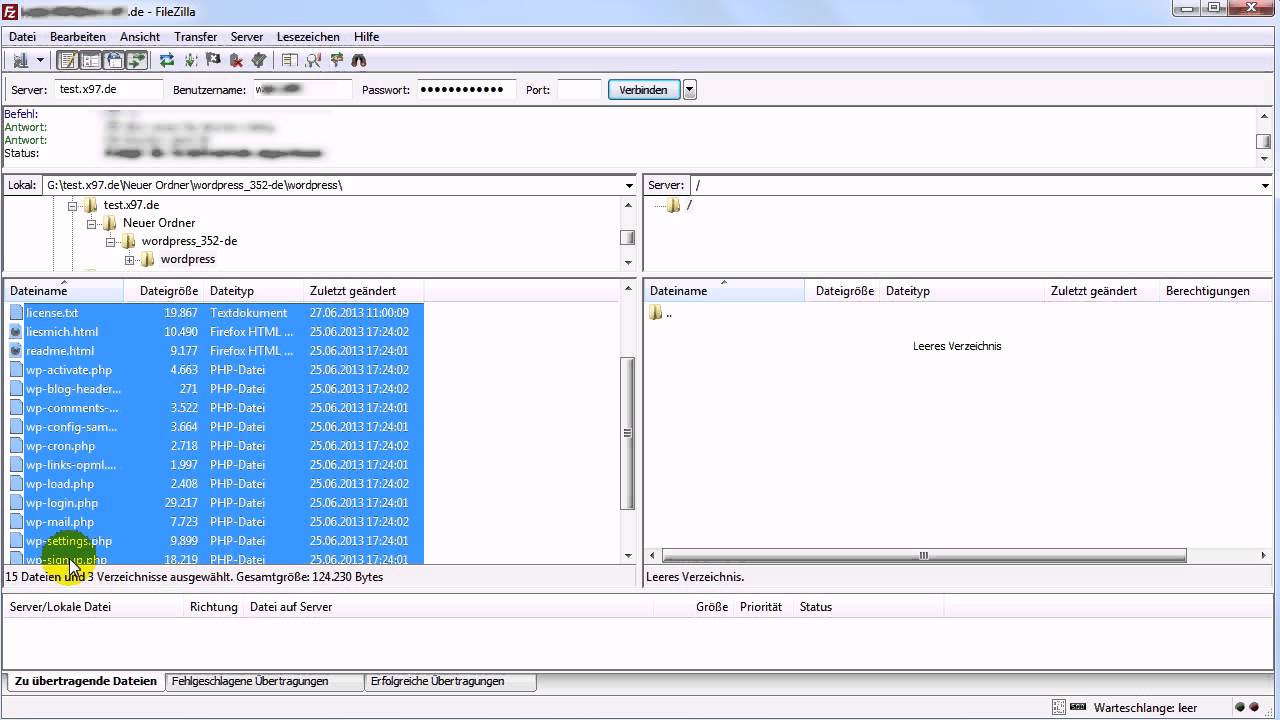Open the filename filters dialog

289,60
